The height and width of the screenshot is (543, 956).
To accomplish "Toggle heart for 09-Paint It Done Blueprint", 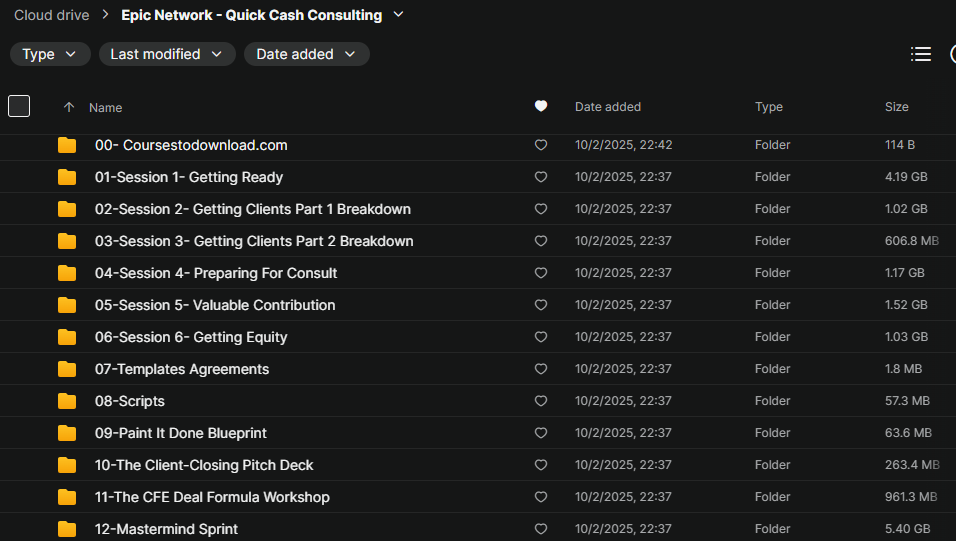I will coord(541,433).
